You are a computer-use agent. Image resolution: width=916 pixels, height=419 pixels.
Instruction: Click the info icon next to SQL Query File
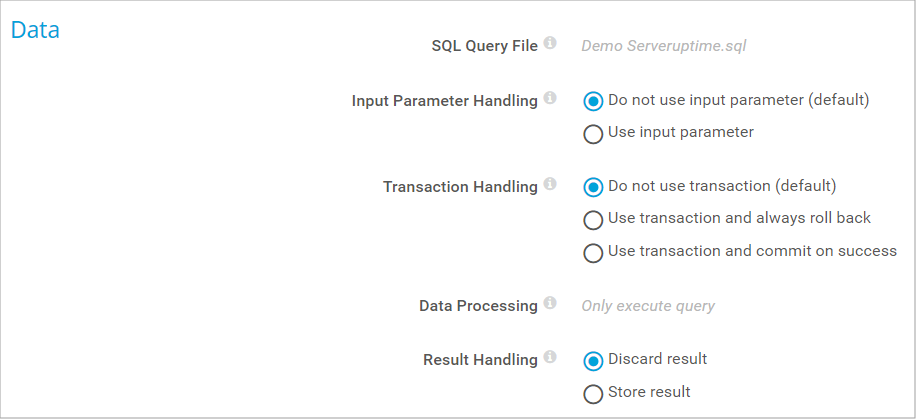(550, 44)
